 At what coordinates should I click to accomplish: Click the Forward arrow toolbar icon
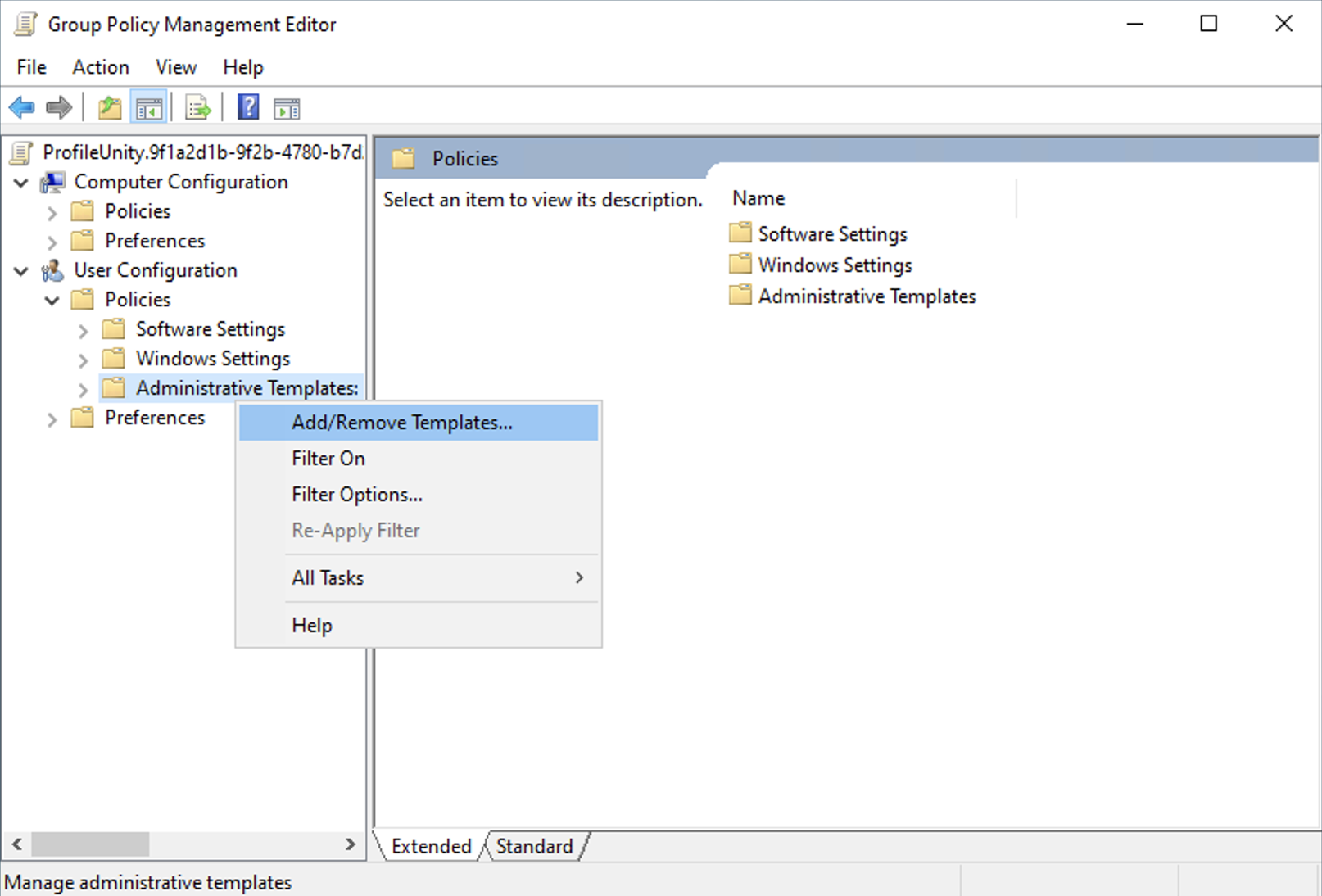click(59, 107)
